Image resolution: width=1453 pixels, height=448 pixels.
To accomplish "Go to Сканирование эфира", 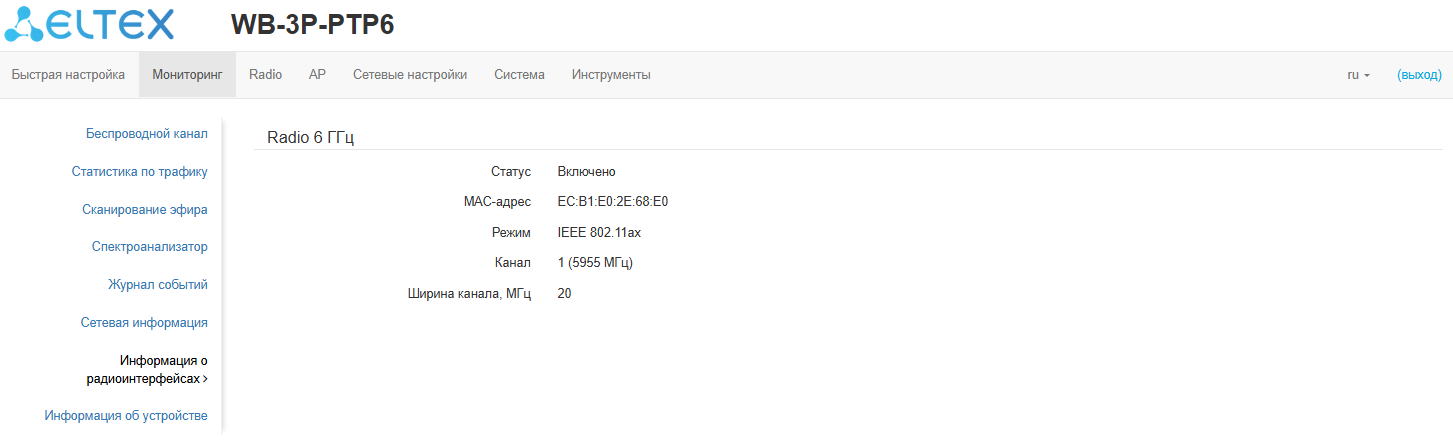I will [x=145, y=210].
